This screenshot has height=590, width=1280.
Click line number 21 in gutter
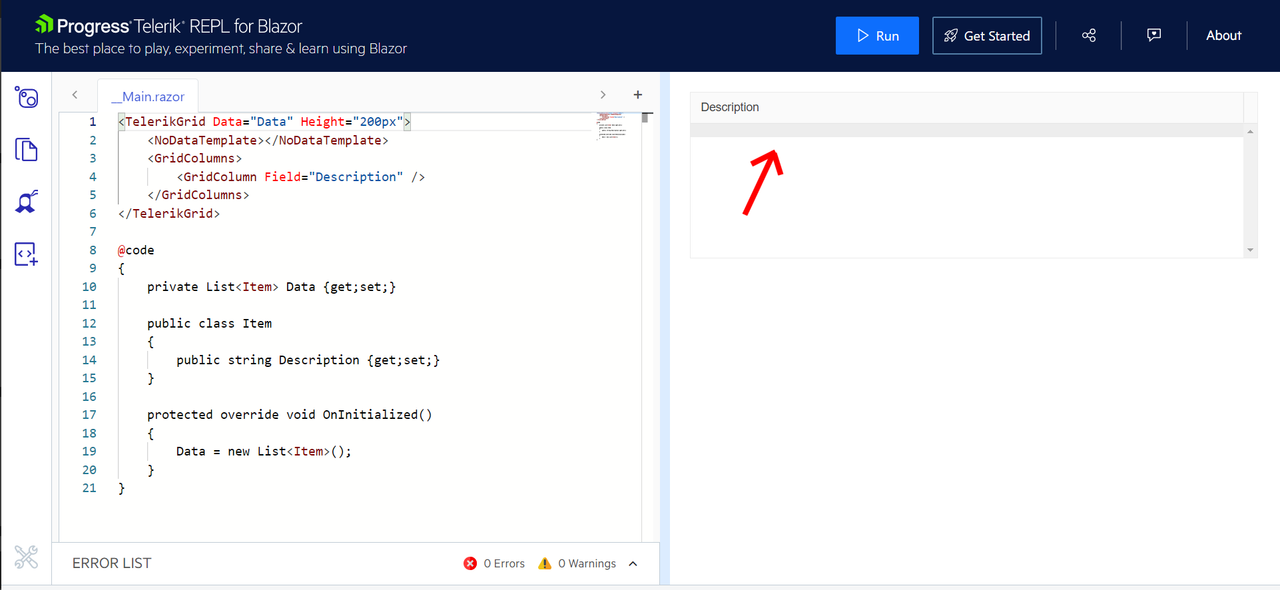(x=90, y=488)
